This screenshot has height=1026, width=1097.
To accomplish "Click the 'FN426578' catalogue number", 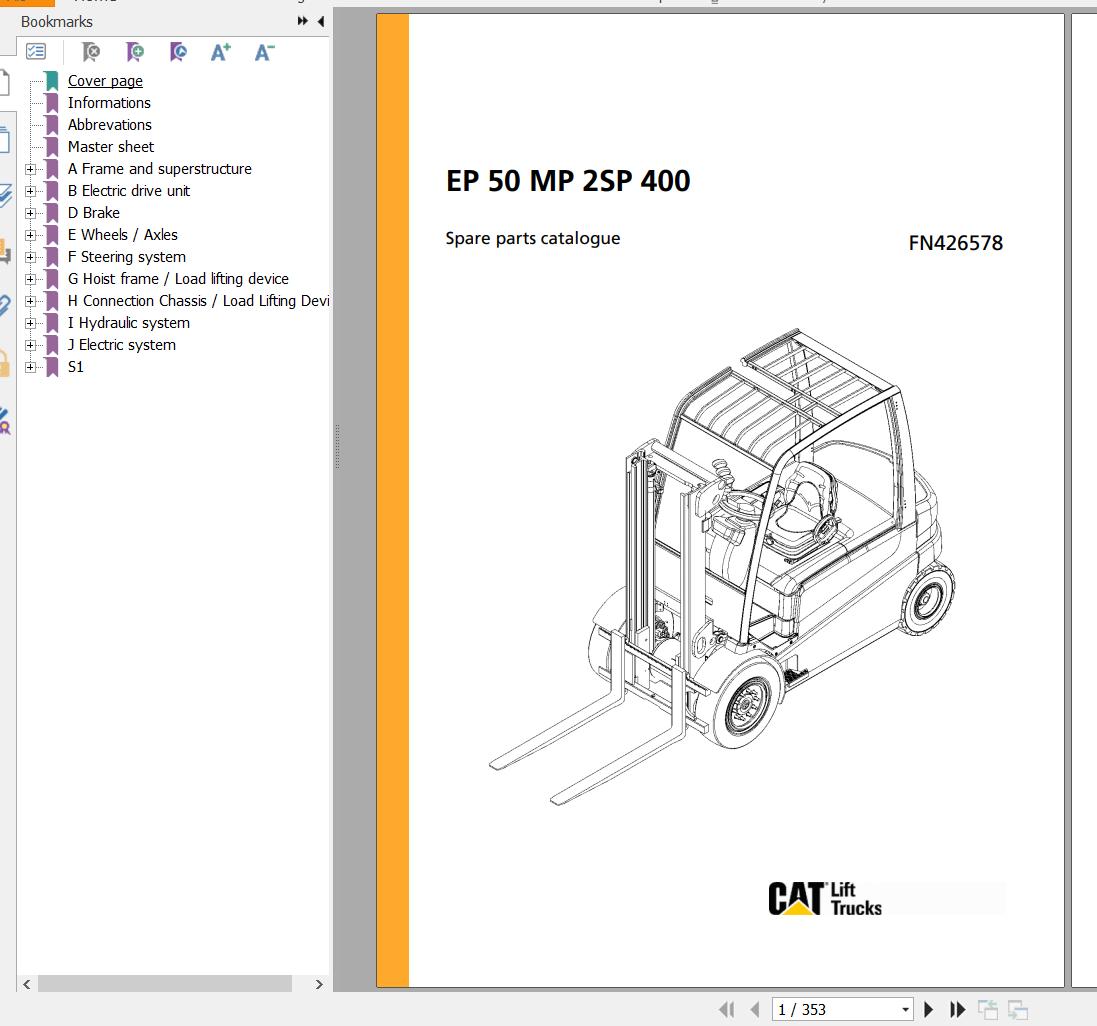I will point(956,243).
